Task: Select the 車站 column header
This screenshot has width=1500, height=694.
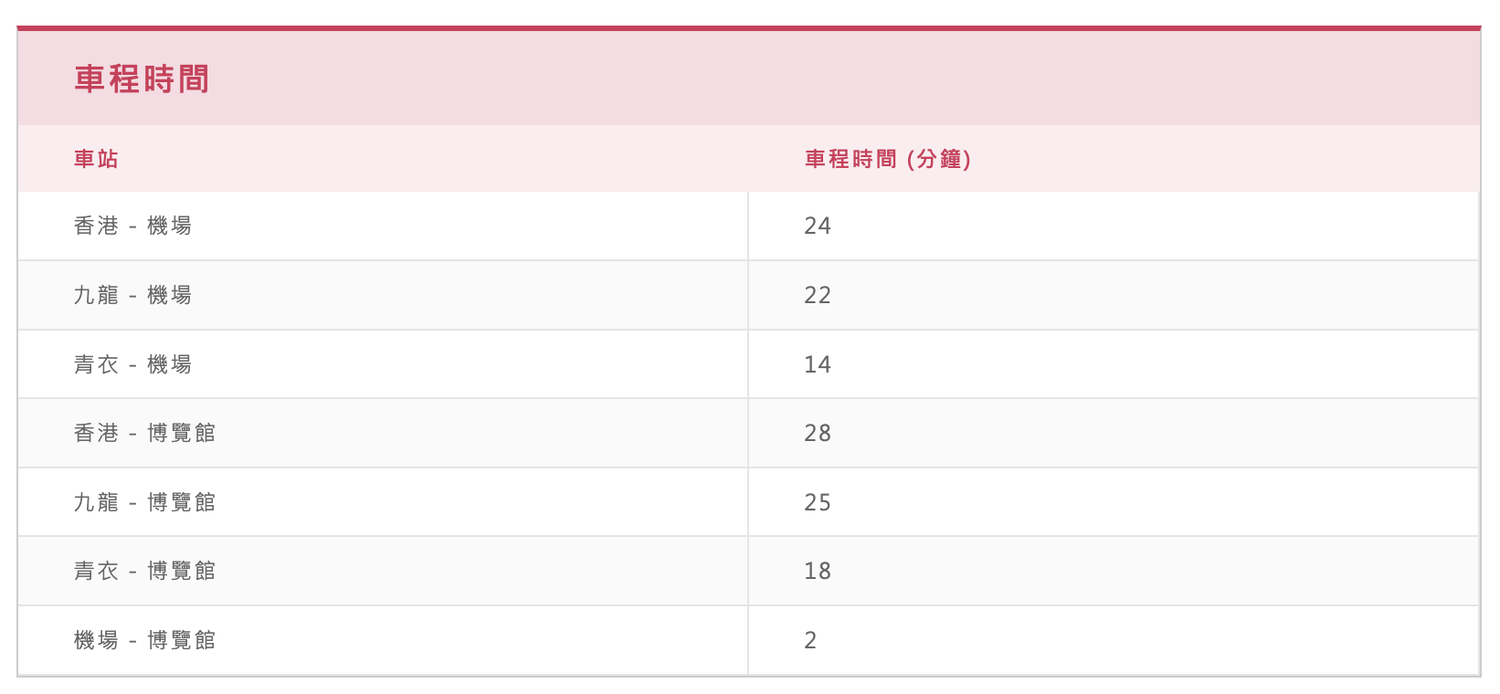Action: (x=96, y=159)
